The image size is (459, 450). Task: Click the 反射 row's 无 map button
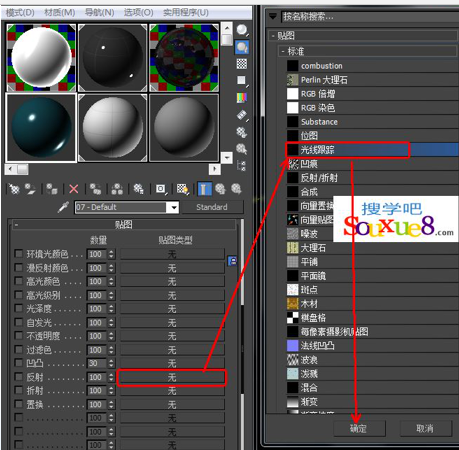tap(172, 378)
